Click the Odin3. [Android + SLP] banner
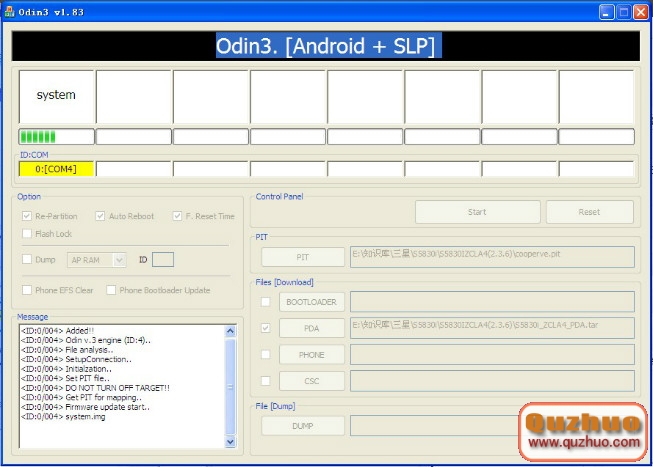The height and width of the screenshot is (467, 653). (326, 46)
